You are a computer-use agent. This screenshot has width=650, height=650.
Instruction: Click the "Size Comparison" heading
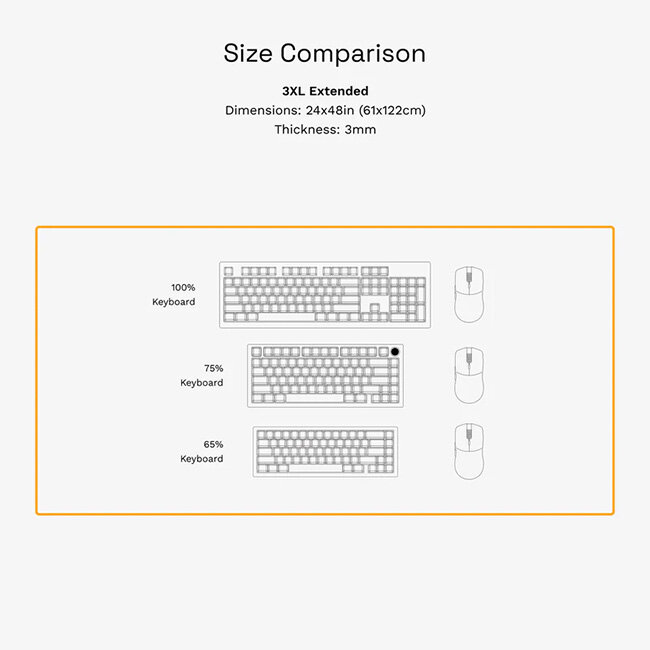(324, 53)
